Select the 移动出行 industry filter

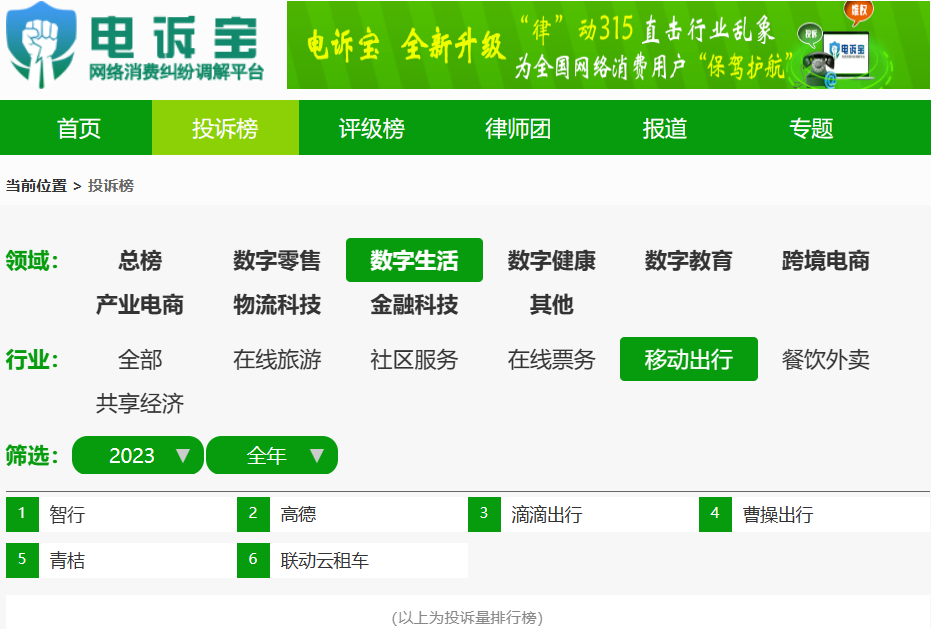[x=689, y=359]
